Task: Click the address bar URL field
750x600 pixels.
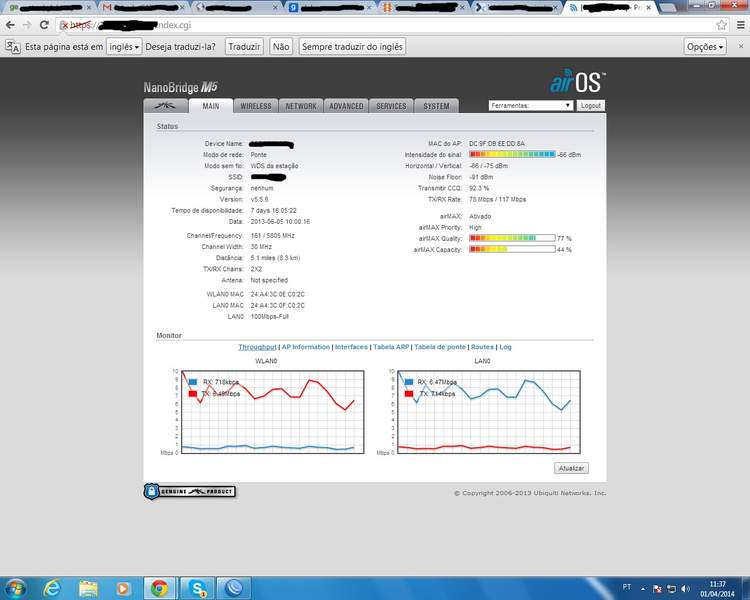Action: pos(392,25)
